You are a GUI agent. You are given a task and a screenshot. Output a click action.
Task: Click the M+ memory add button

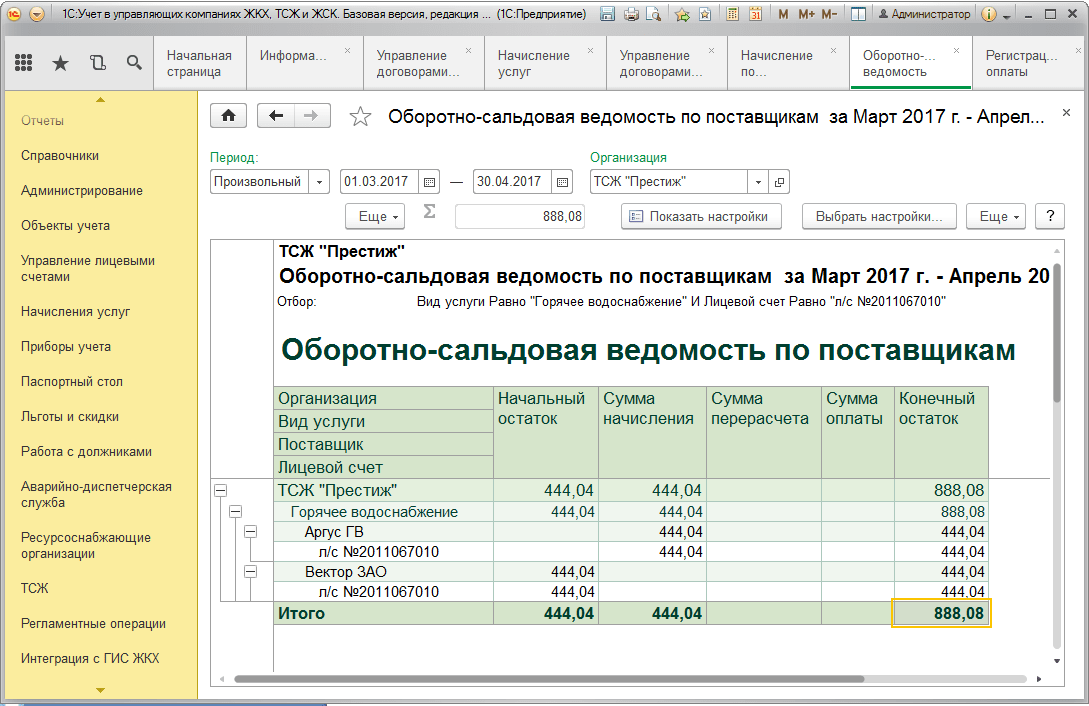click(x=806, y=14)
